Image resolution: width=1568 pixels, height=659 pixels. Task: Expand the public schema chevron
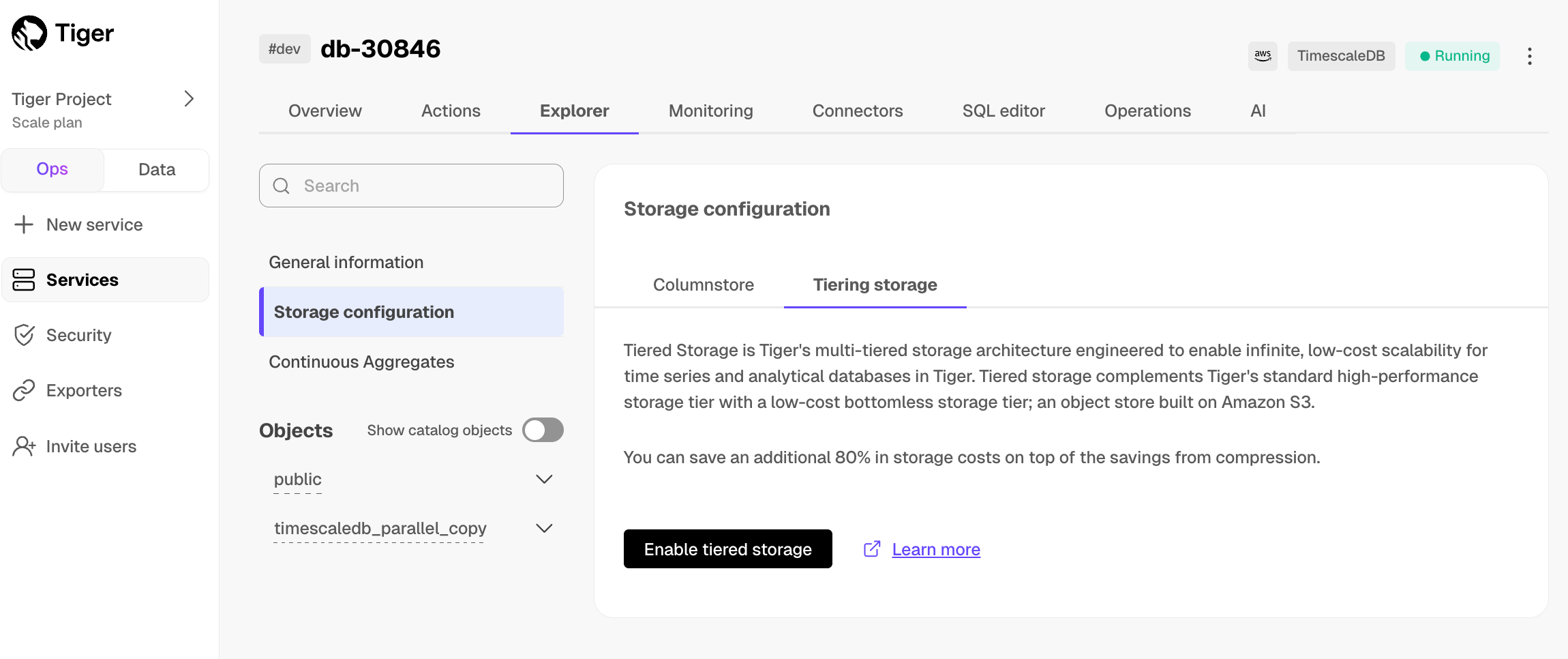(543, 480)
